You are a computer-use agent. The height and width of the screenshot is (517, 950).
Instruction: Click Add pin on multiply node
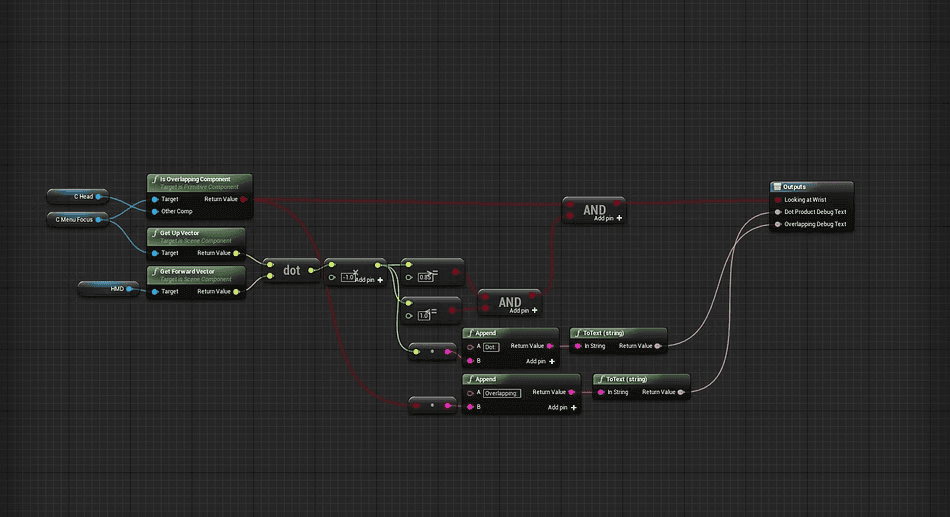[369, 280]
